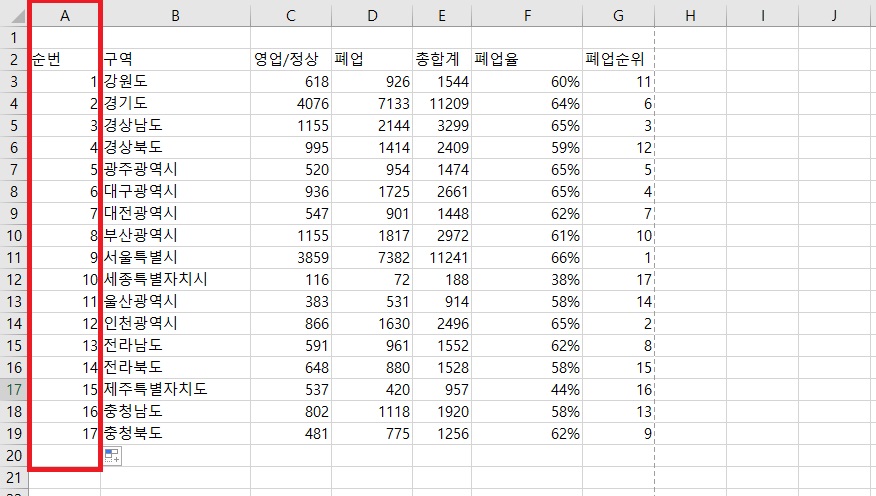Select row 20 header
Screen dimensions: 876x496
14,456
